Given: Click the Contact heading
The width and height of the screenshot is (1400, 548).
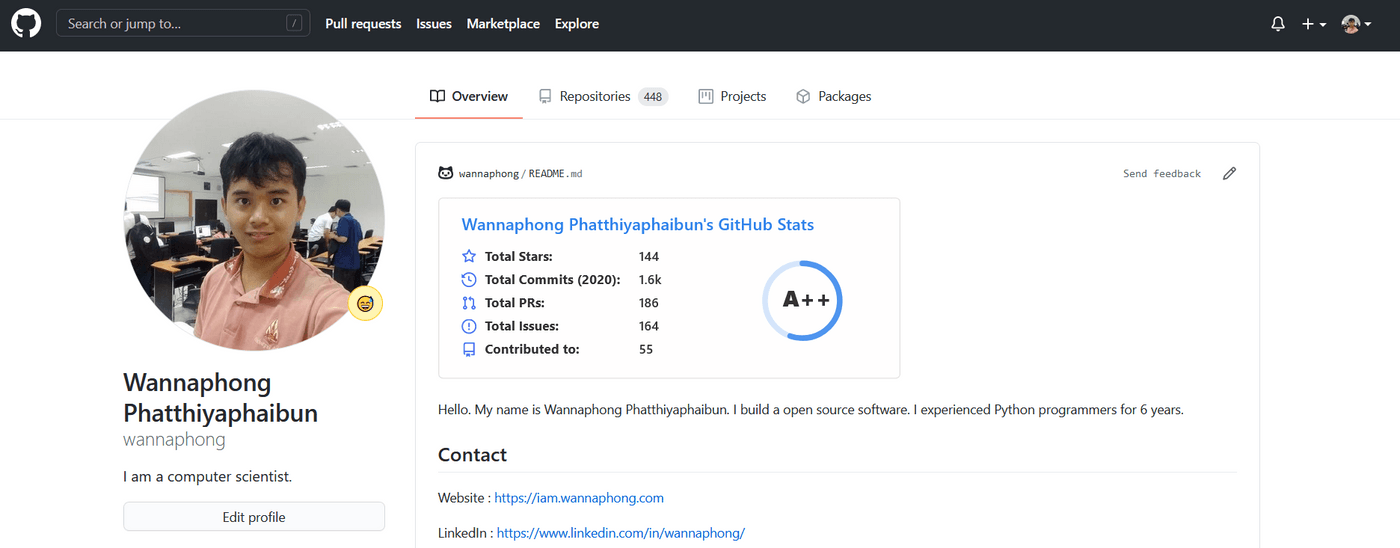Looking at the screenshot, I should point(472,455).
